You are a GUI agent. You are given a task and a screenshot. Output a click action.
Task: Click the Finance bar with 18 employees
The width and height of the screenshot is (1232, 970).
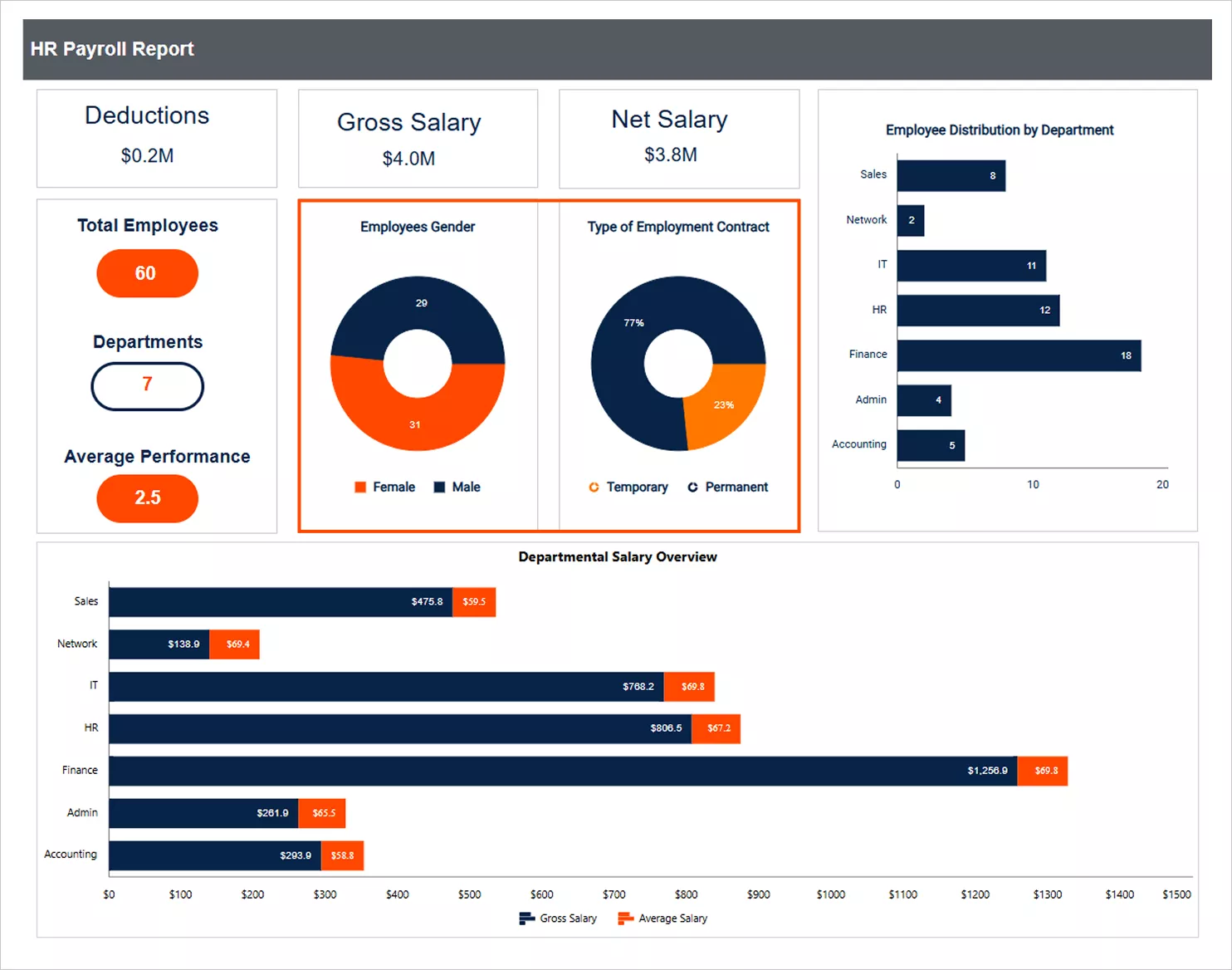[1019, 355]
